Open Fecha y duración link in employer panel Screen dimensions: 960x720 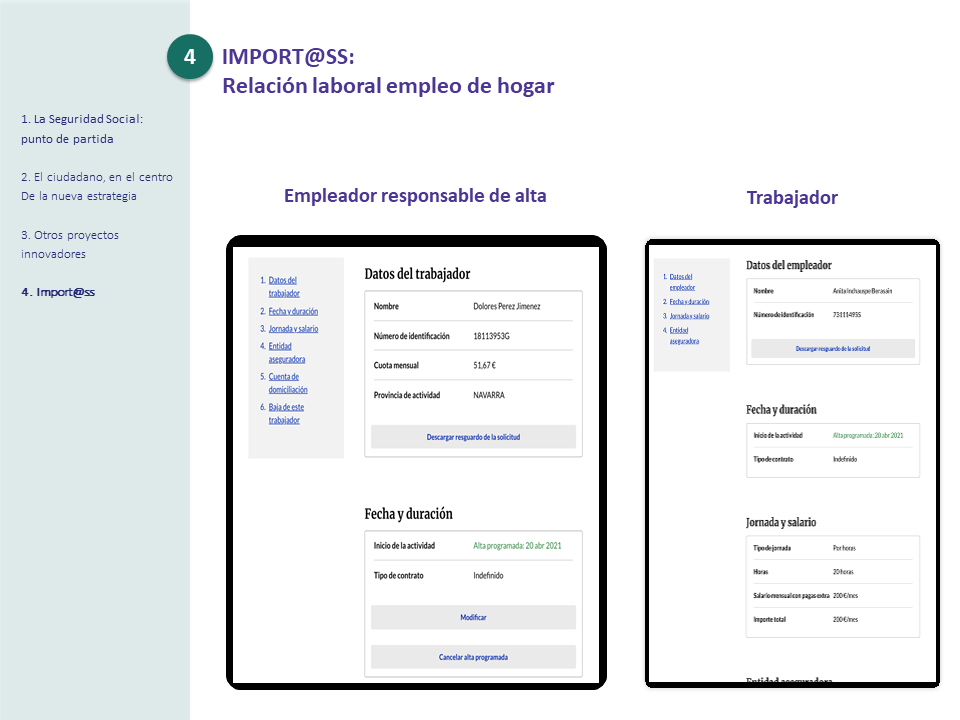point(293,311)
